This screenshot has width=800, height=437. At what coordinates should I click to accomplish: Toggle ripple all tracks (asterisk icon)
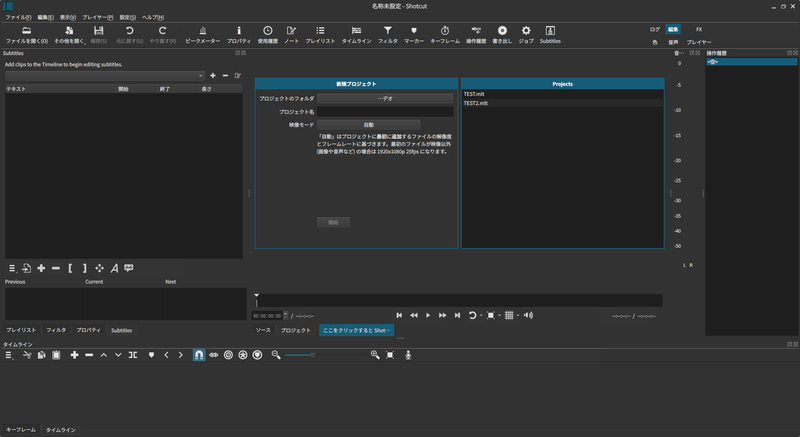coord(243,355)
